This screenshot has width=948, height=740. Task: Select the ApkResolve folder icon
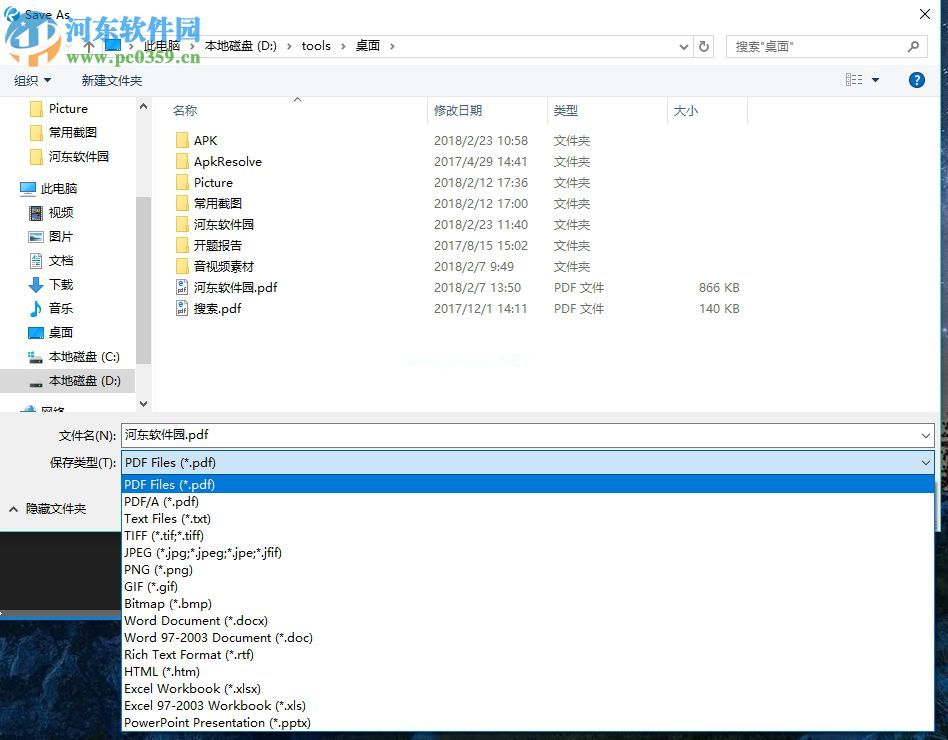tap(182, 161)
